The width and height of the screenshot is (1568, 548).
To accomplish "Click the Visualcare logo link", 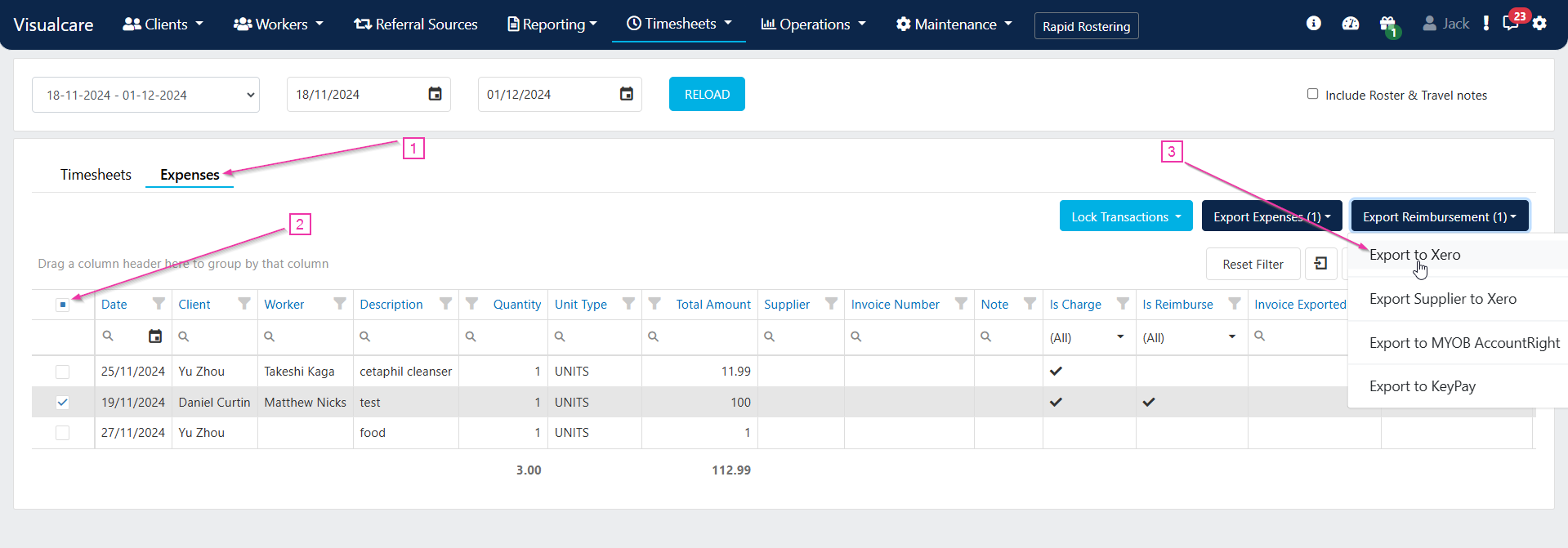I will pos(53,25).
